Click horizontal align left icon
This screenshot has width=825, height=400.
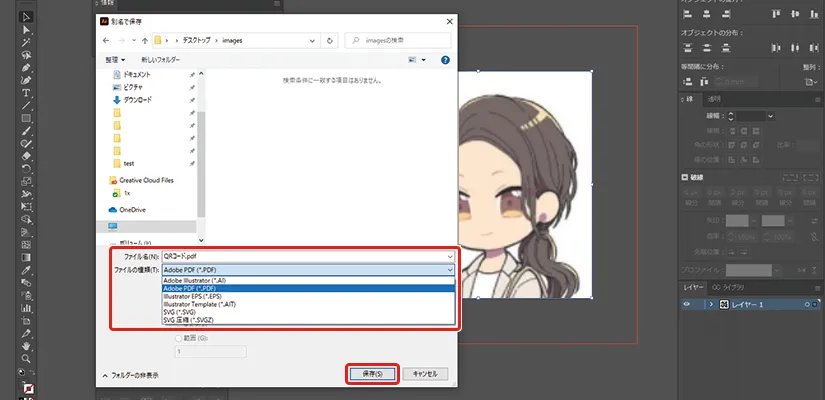point(687,14)
